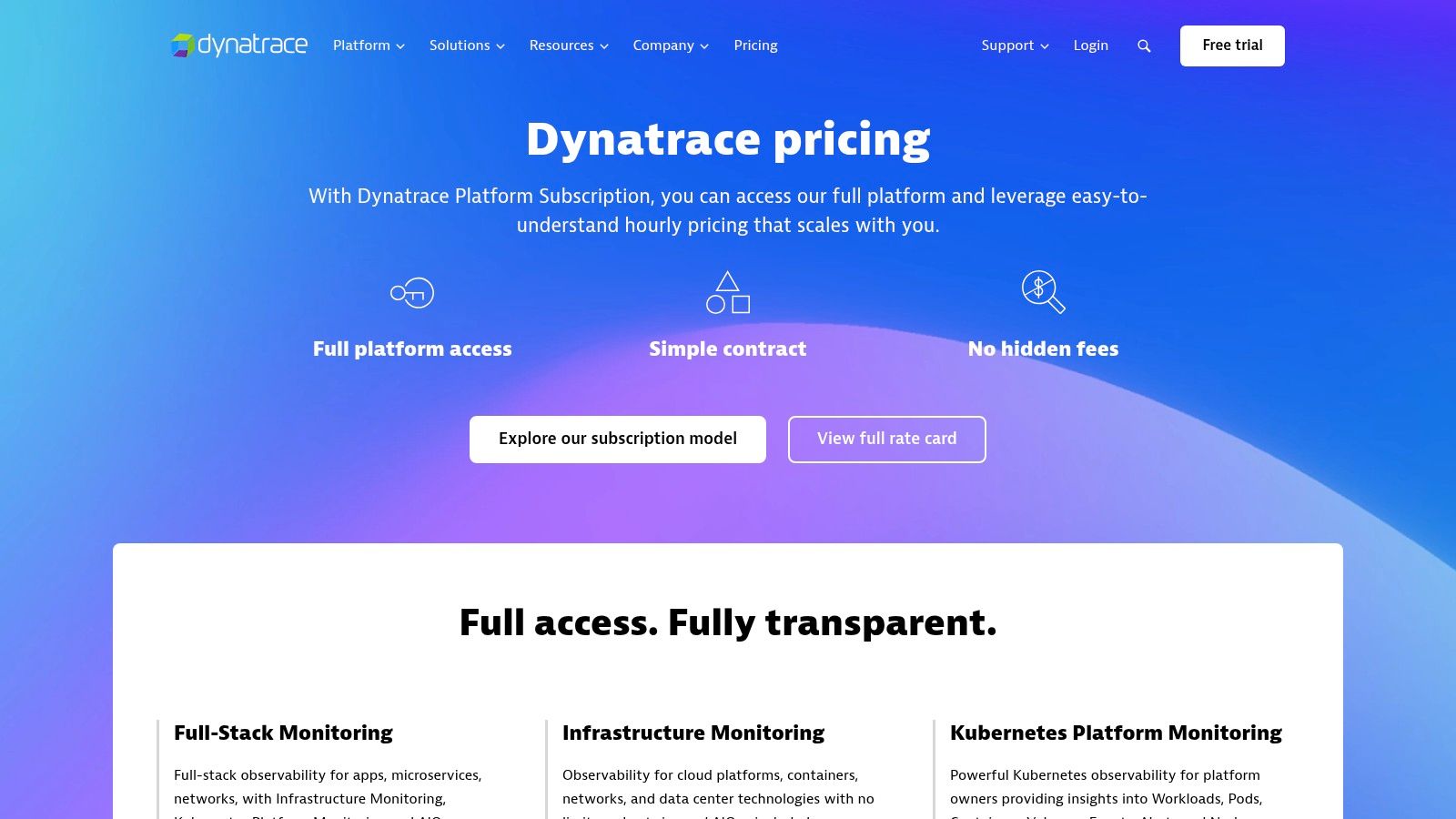Click the Dynatrace pricing title
The image size is (1456, 819).
[x=728, y=139]
